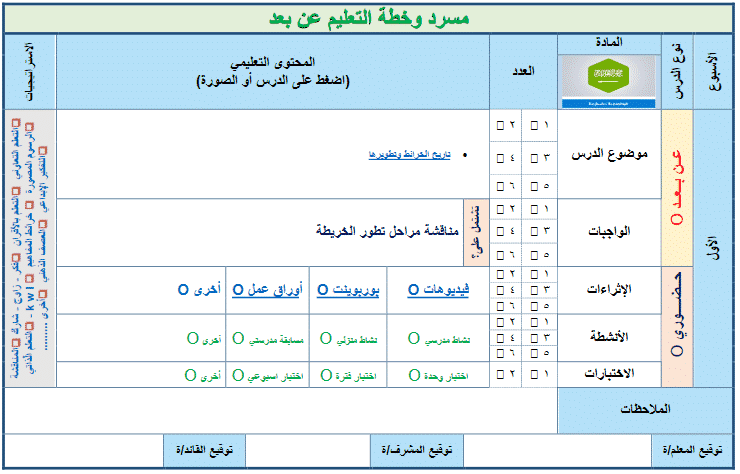Tick the العصف الذهني strategy checkbox
This screenshot has width=740, height=474.
(x=43, y=224)
